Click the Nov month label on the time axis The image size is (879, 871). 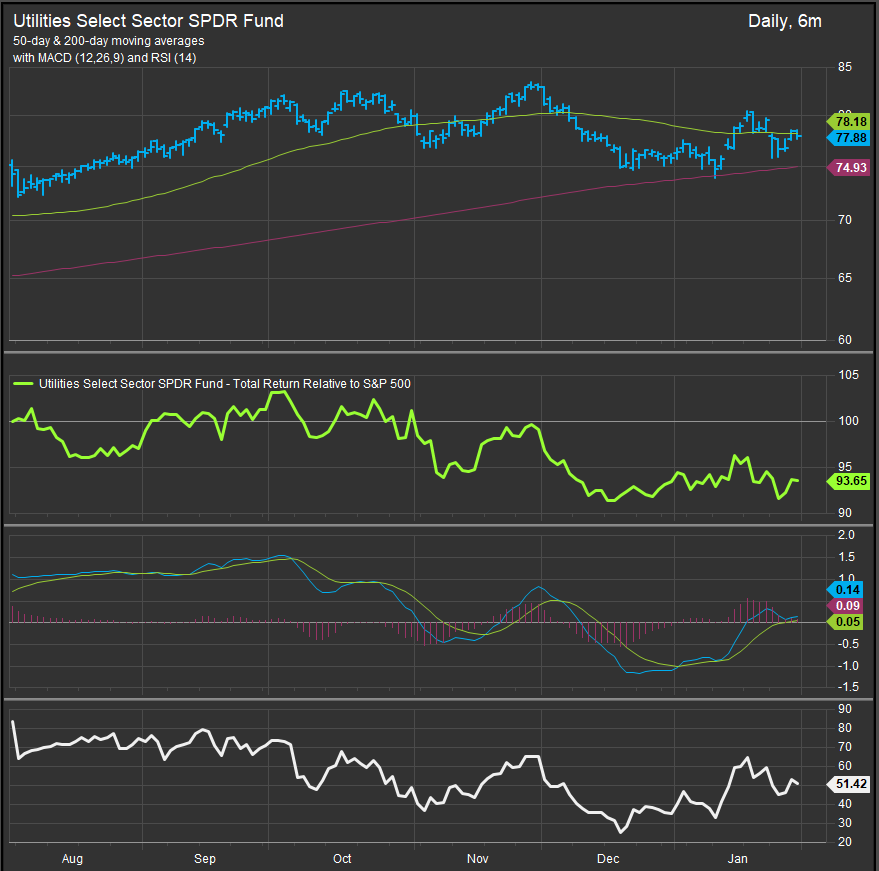pyautogui.click(x=478, y=859)
